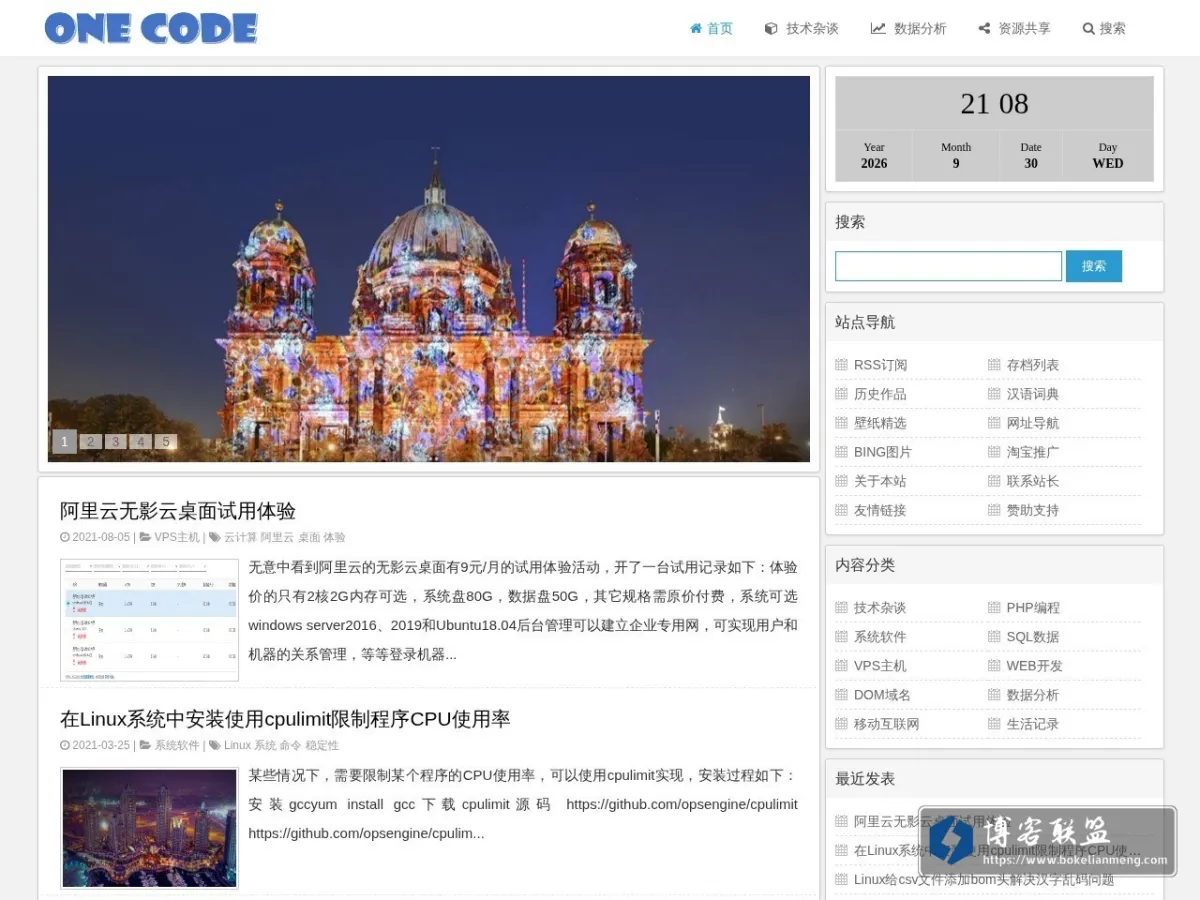
Task: Open the 历史作品 link
Action: tap(880, 394)
